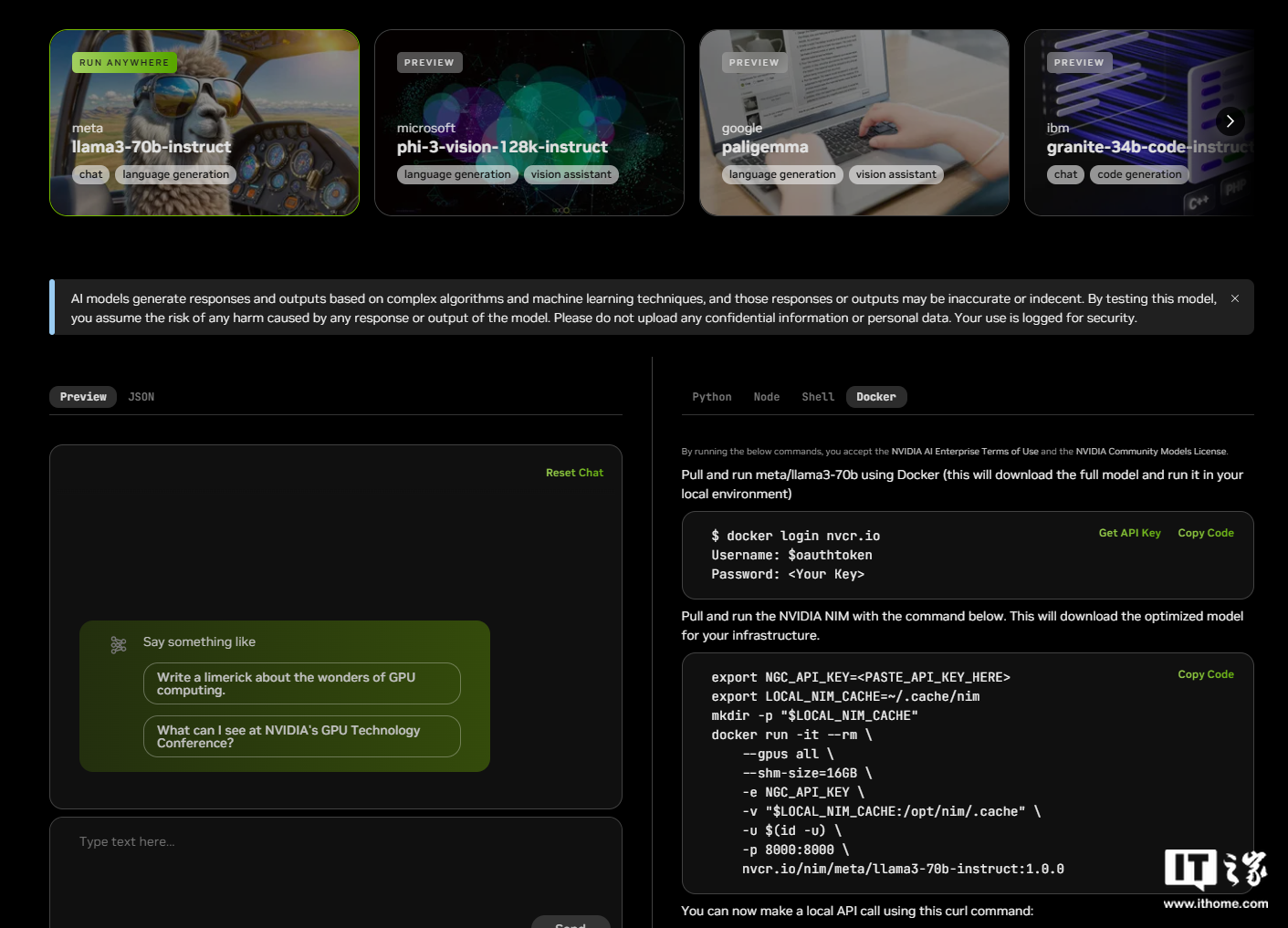1288x928 pixels.
Task: Select the Node code tab
Action: (767, 397)
